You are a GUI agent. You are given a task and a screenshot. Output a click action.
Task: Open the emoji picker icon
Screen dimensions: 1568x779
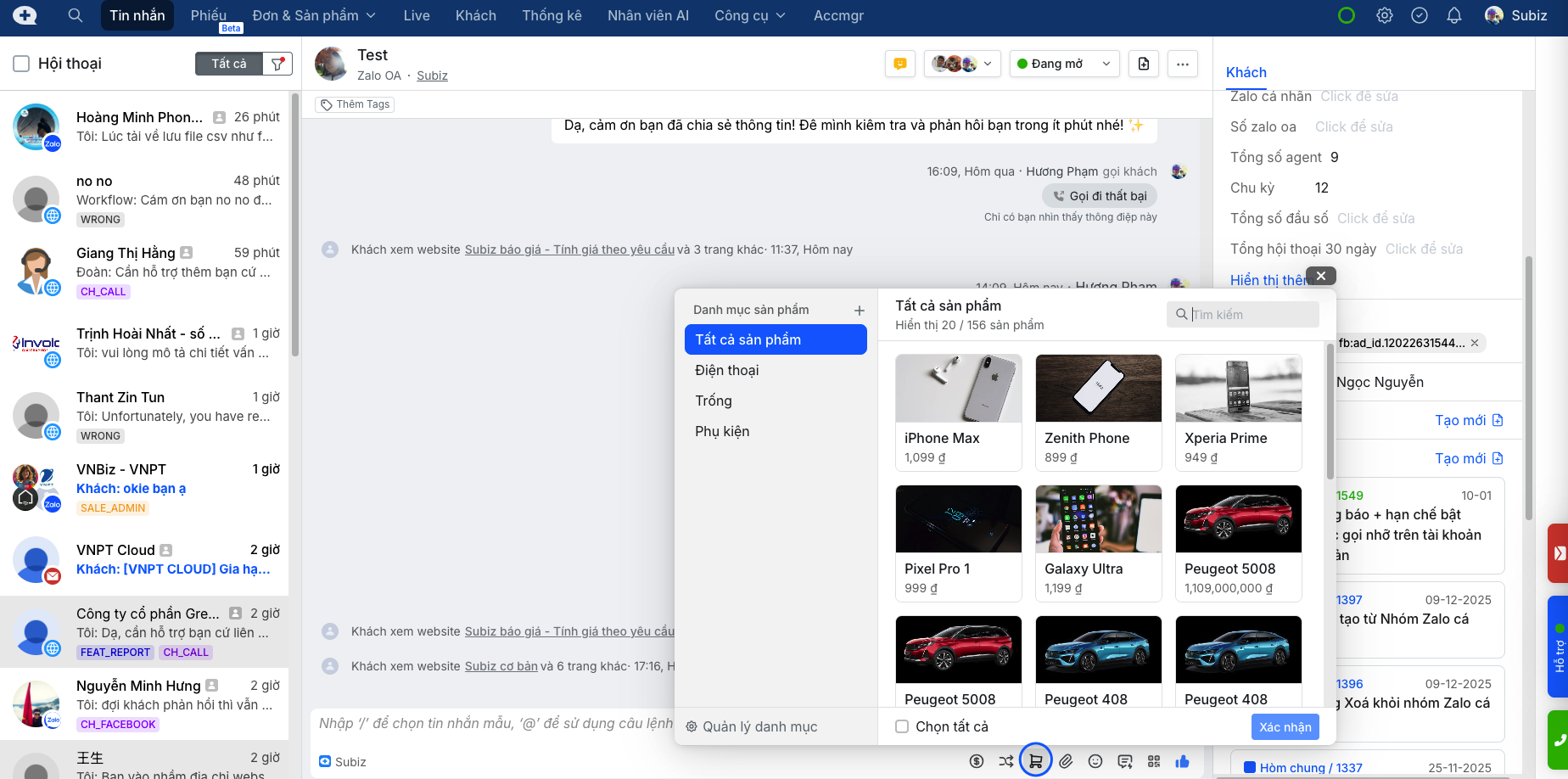tap(1095, 761)
